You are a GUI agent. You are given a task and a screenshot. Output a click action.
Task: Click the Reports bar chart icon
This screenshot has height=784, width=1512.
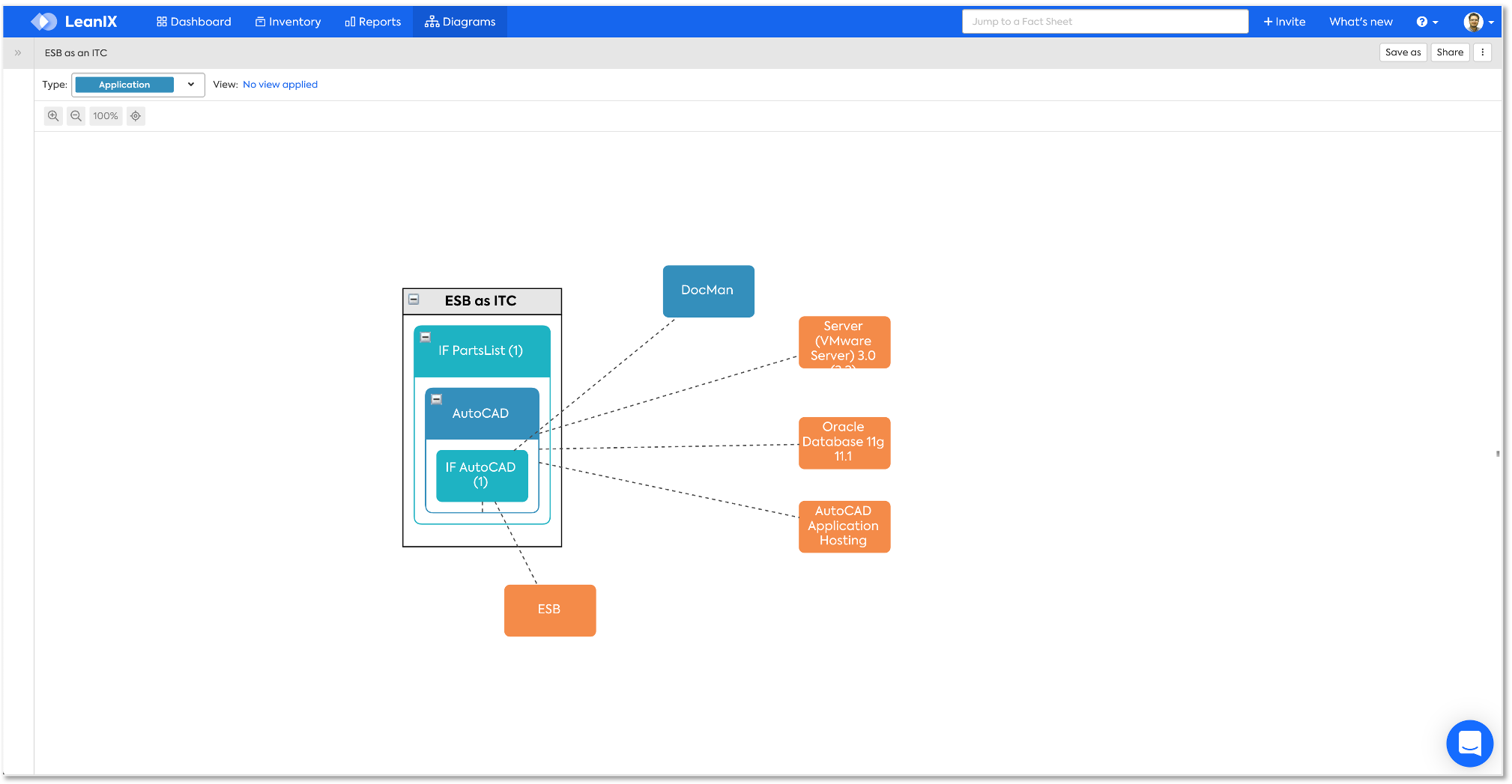pyautogui.click(x=350, y=22)
